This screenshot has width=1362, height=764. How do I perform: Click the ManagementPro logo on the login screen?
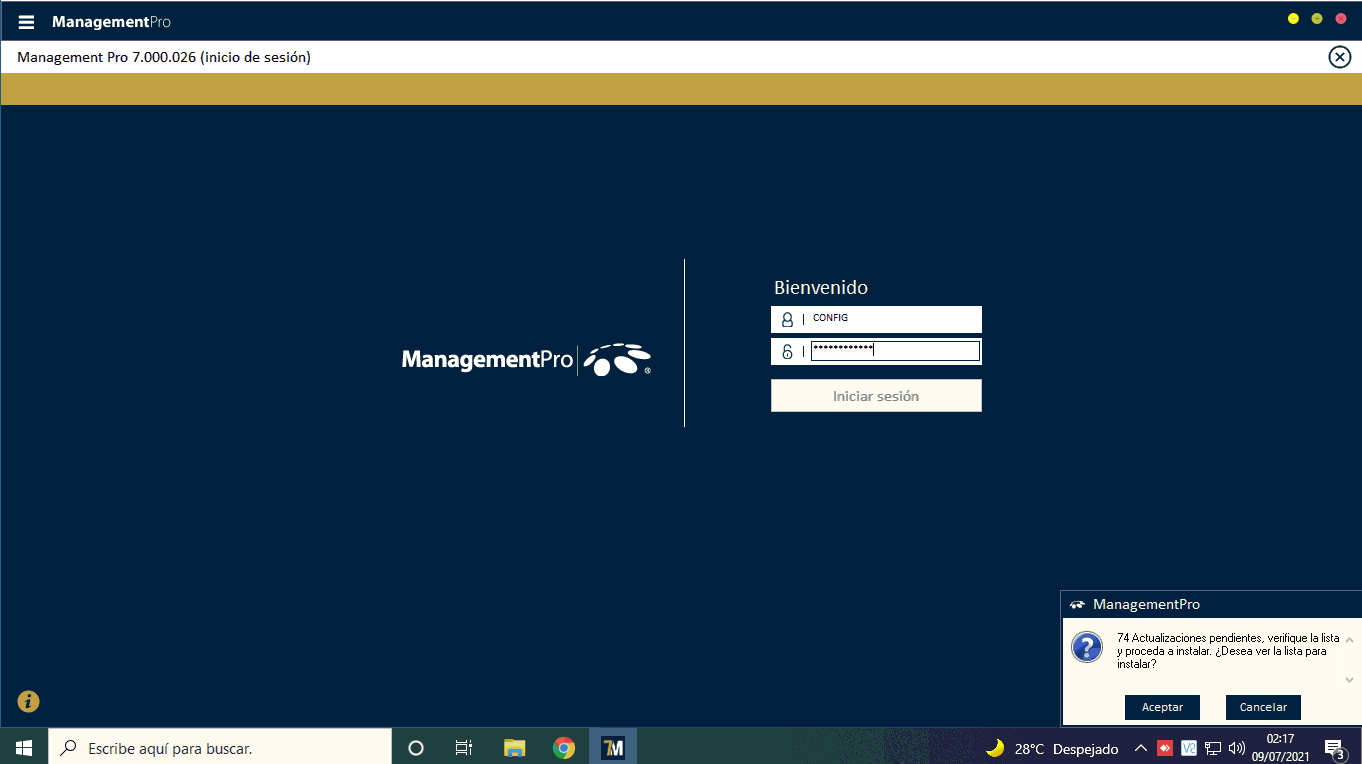pyautogui.click(x=526, y=359)
